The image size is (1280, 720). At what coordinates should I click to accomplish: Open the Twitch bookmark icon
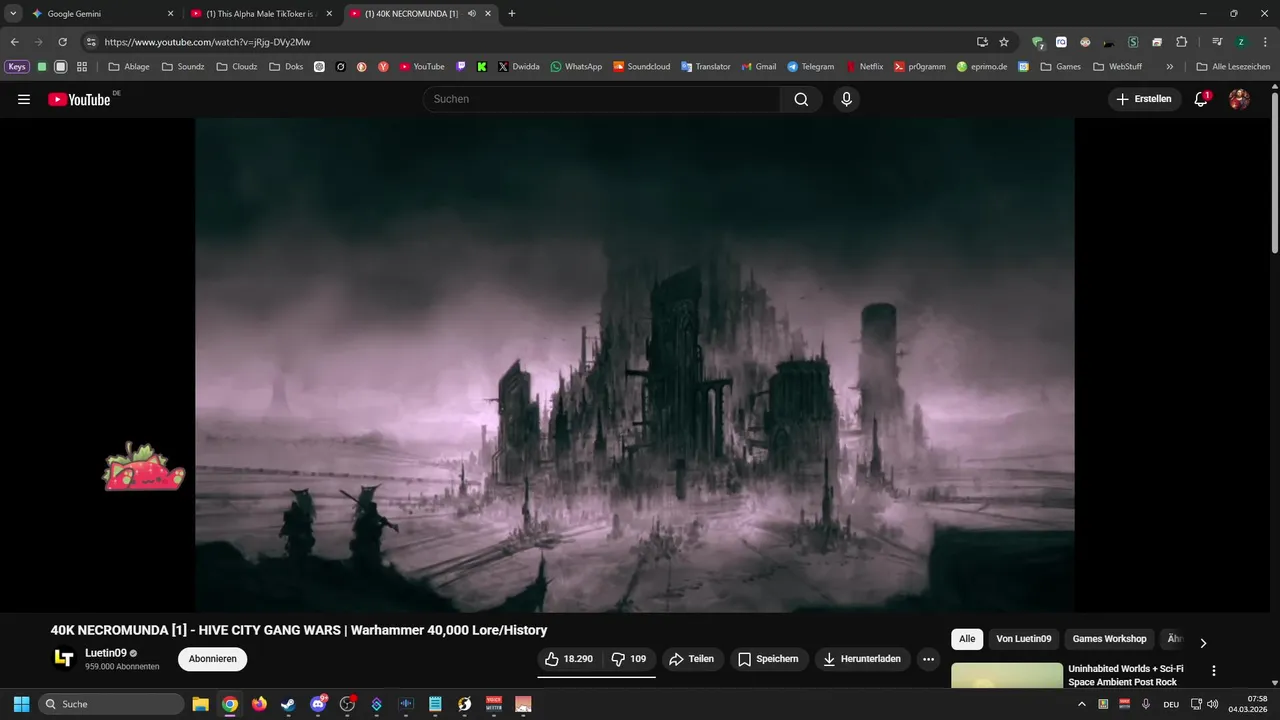point(461,67)
